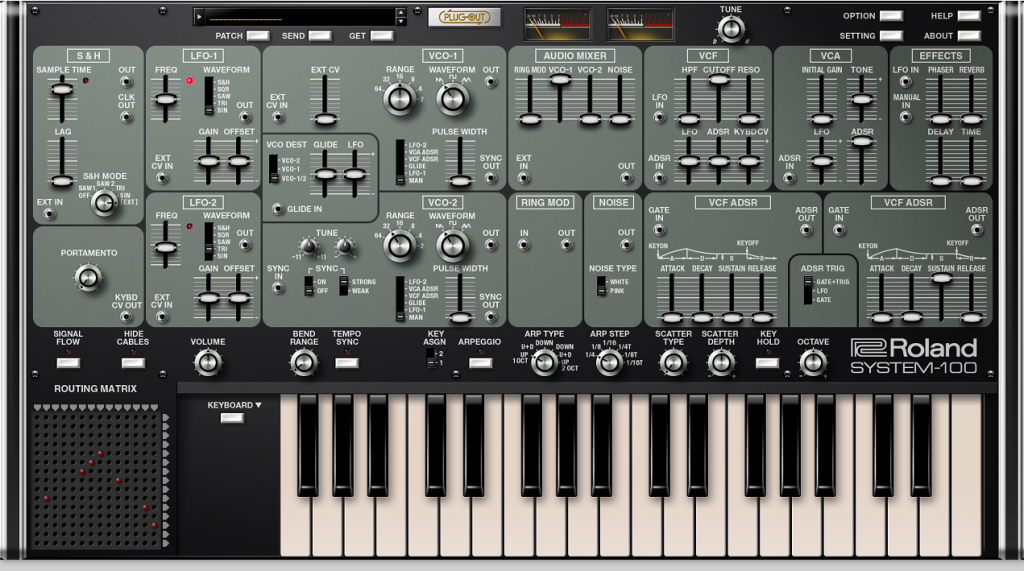Viewport: 1024px width, 571px height.
Task: Click the Audio Mixer OUT jack
Action: point(626,178)
